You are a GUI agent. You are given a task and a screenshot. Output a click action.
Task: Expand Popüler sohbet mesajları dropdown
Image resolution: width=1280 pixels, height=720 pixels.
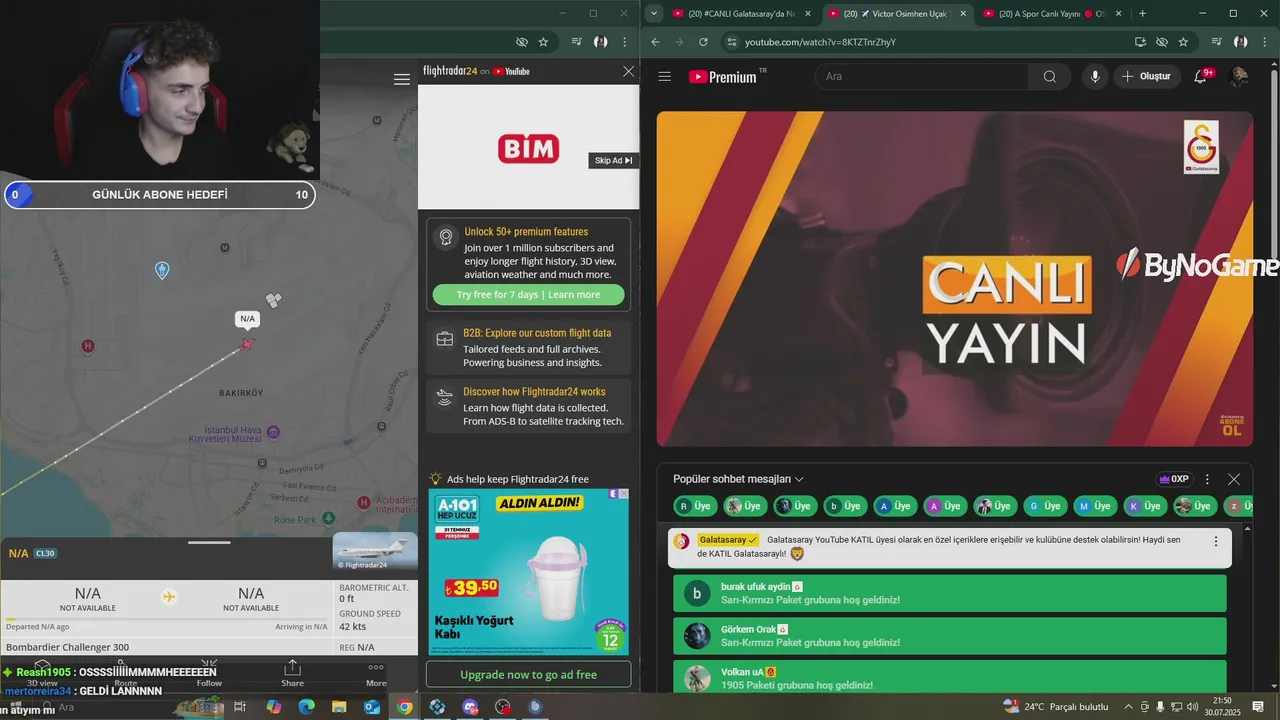[738, 479]
